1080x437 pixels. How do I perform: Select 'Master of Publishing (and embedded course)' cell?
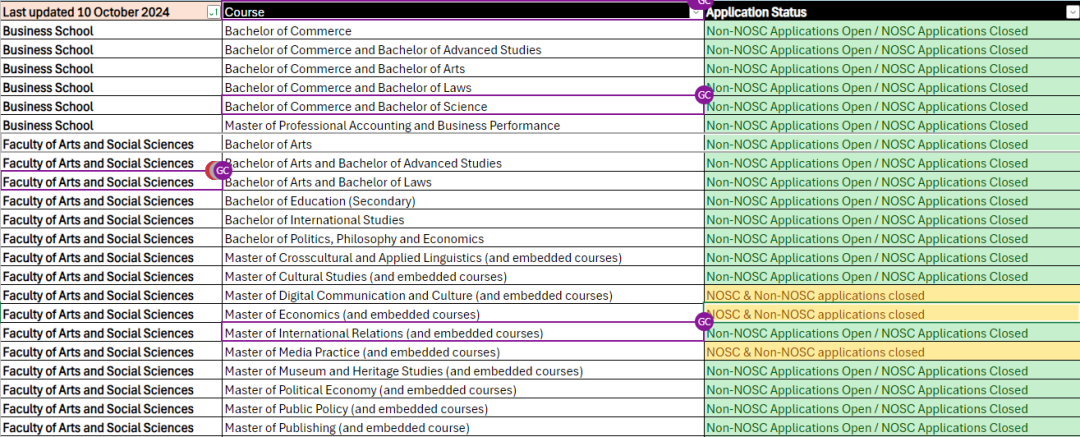[463, 427]
